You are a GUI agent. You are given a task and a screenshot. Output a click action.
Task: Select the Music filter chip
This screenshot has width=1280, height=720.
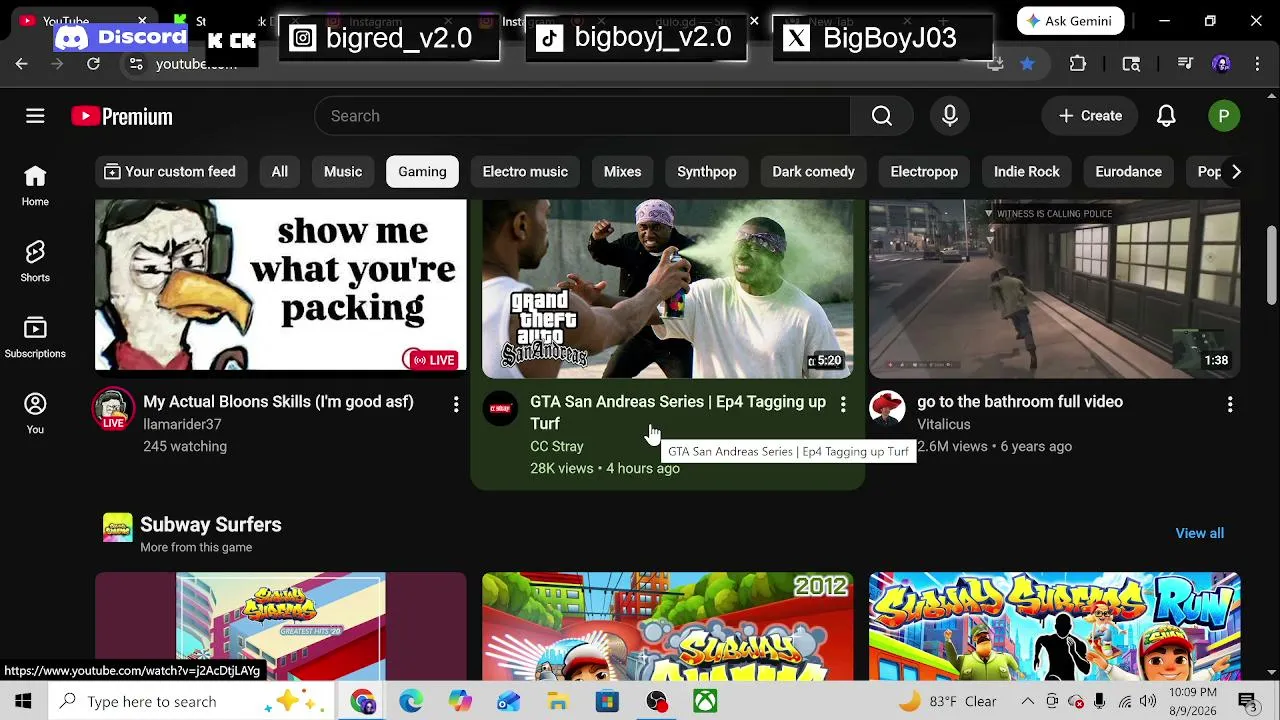pos(343,172)
